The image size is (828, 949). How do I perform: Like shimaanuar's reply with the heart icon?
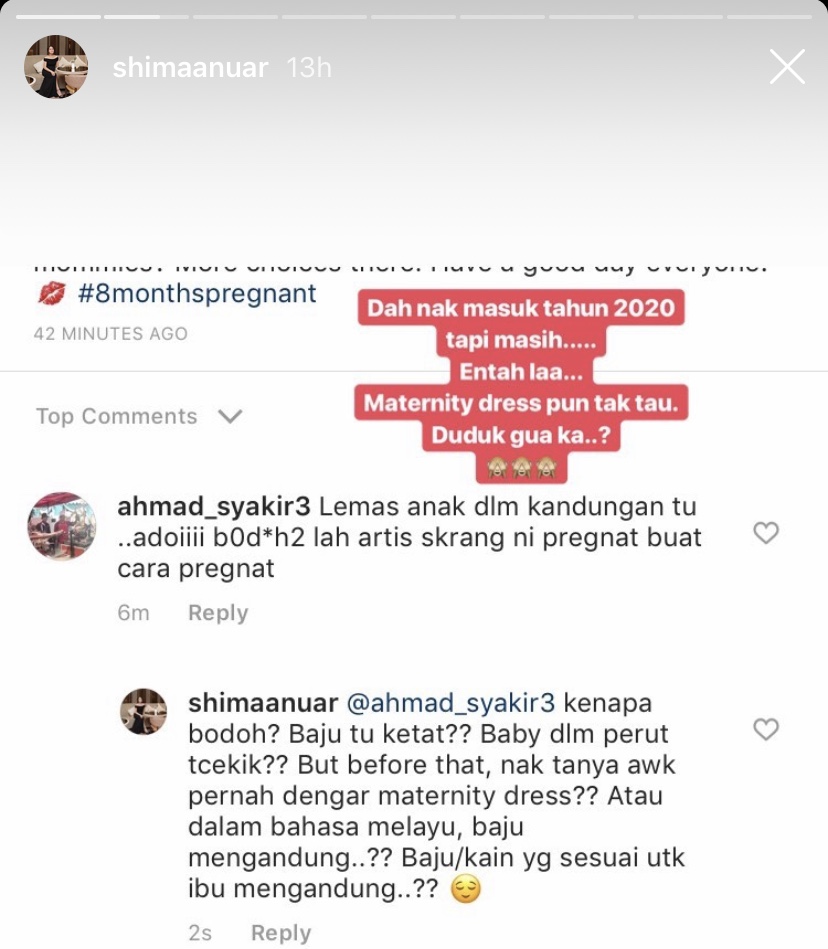coord(766,729)
